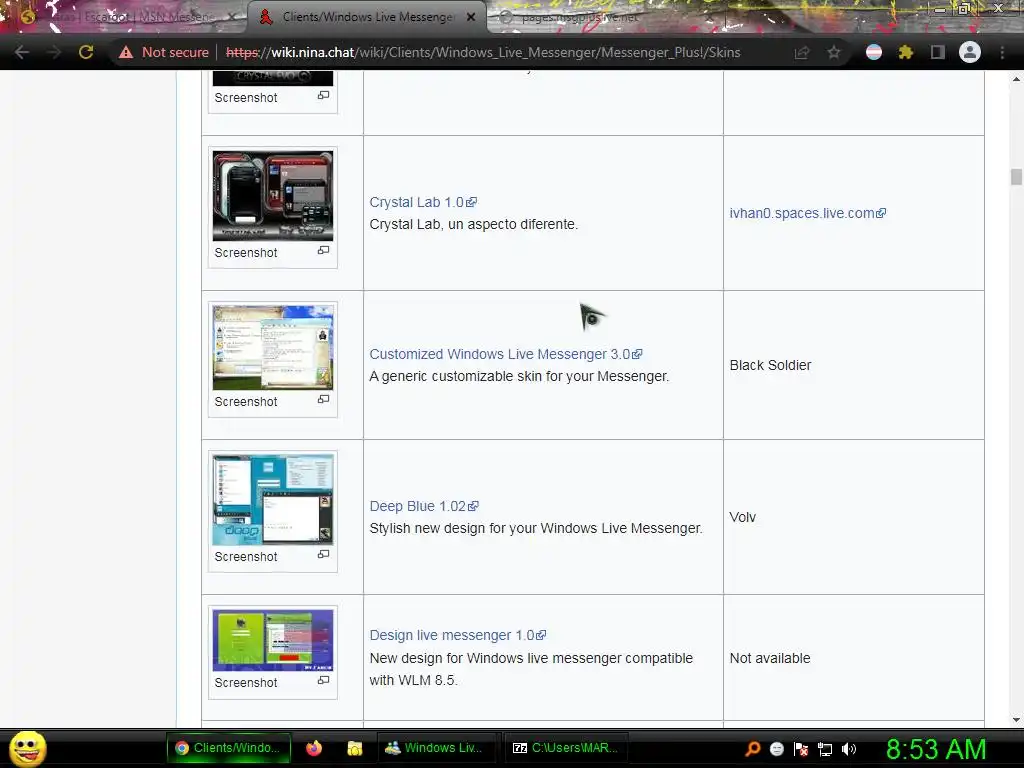Screen dimensions: 1024x768
Task: Click 'Stylish new design' description text
Action: tap(536, 528)
